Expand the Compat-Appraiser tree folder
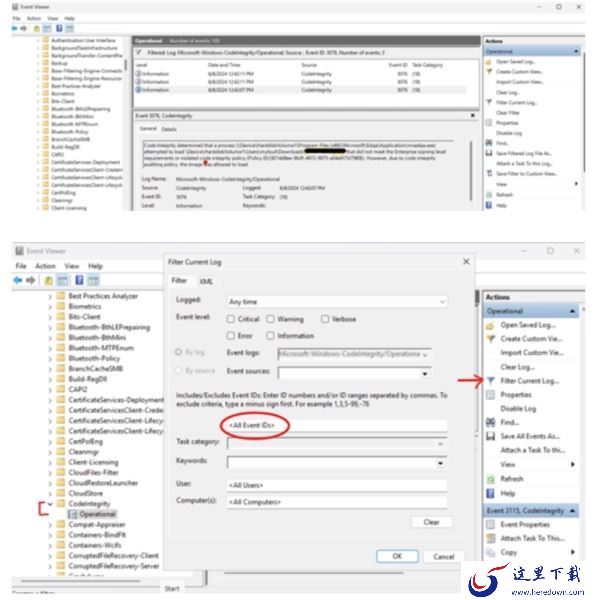594x600 pixels. tap(50, 525)
